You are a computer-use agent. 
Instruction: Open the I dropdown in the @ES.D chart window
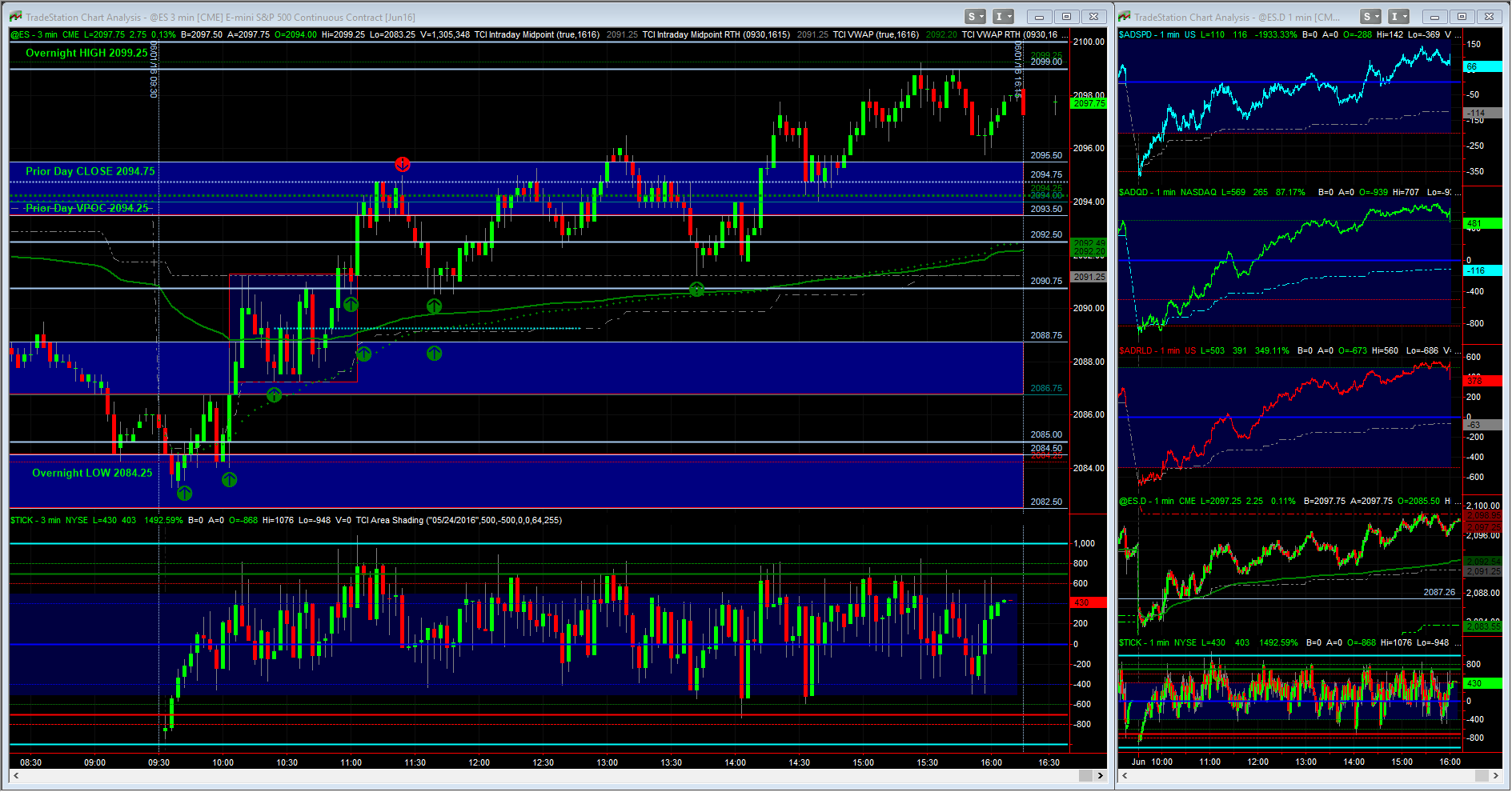point(1398,16)
